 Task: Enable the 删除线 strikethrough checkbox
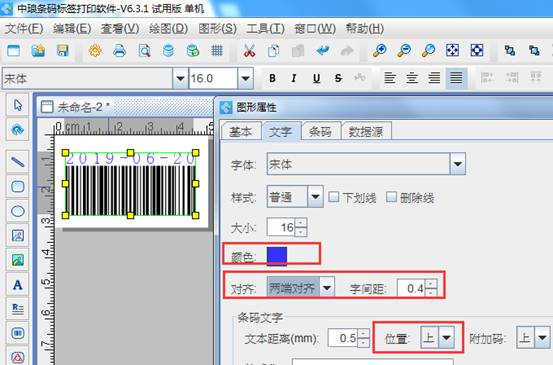click(391, 197)
